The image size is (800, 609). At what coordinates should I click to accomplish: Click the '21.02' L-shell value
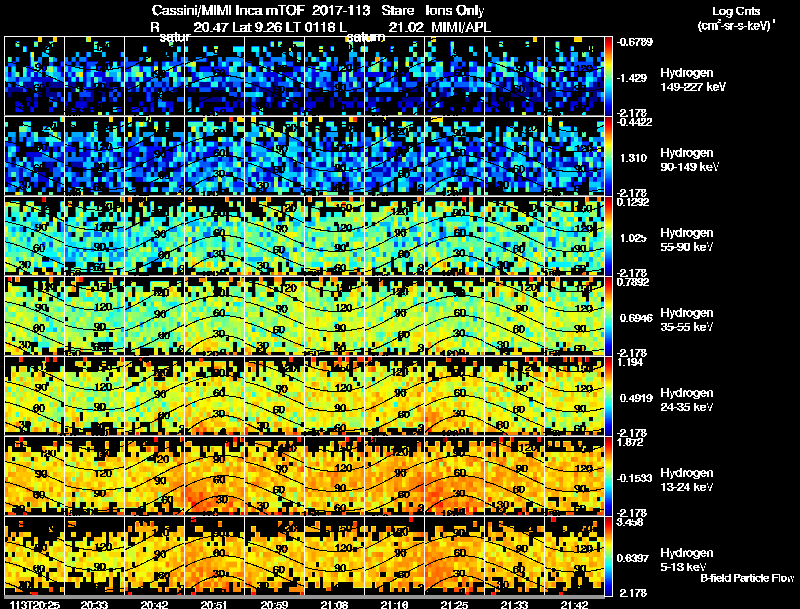point(406,27)
